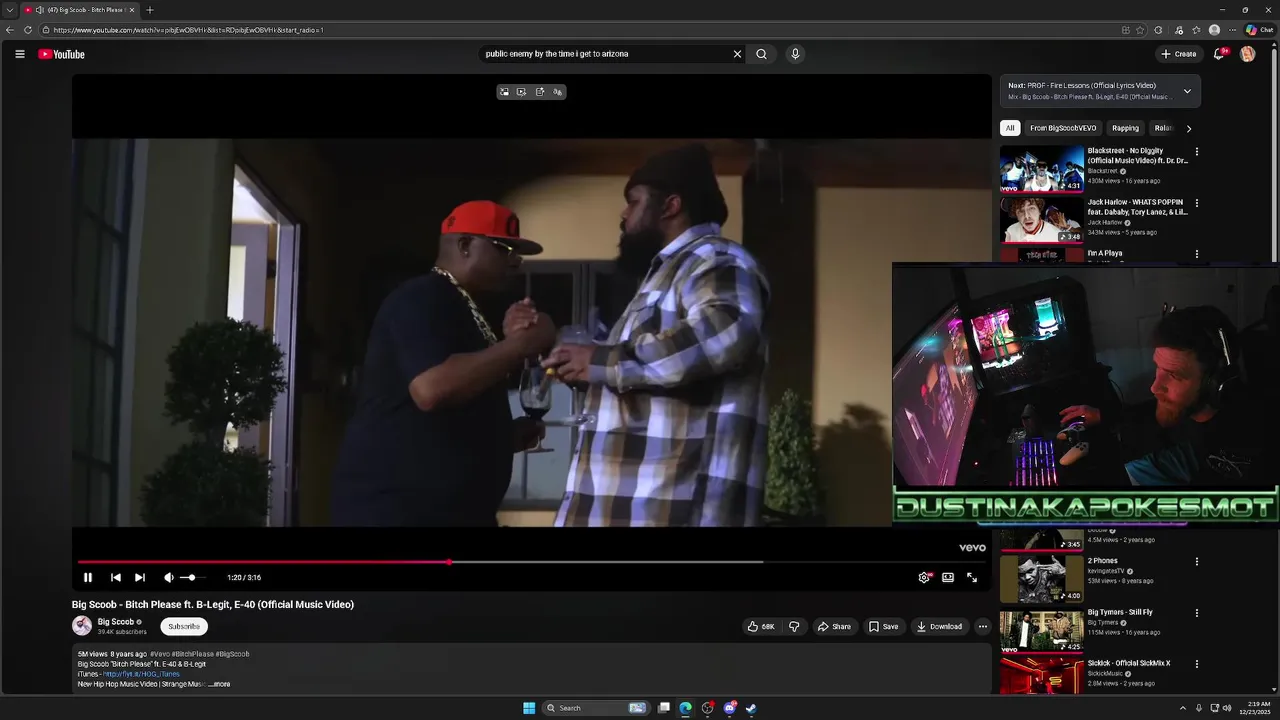This screenshot has width=1280, height=720.
Task: Open the Big Tymers Still Fly thumbnail
Action: (x=1042, y=630)
